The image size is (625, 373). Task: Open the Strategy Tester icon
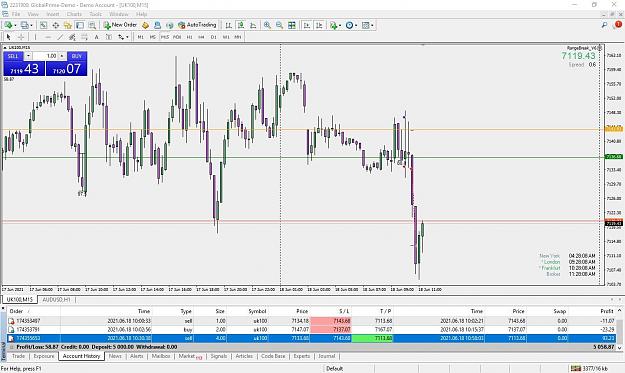92,25
